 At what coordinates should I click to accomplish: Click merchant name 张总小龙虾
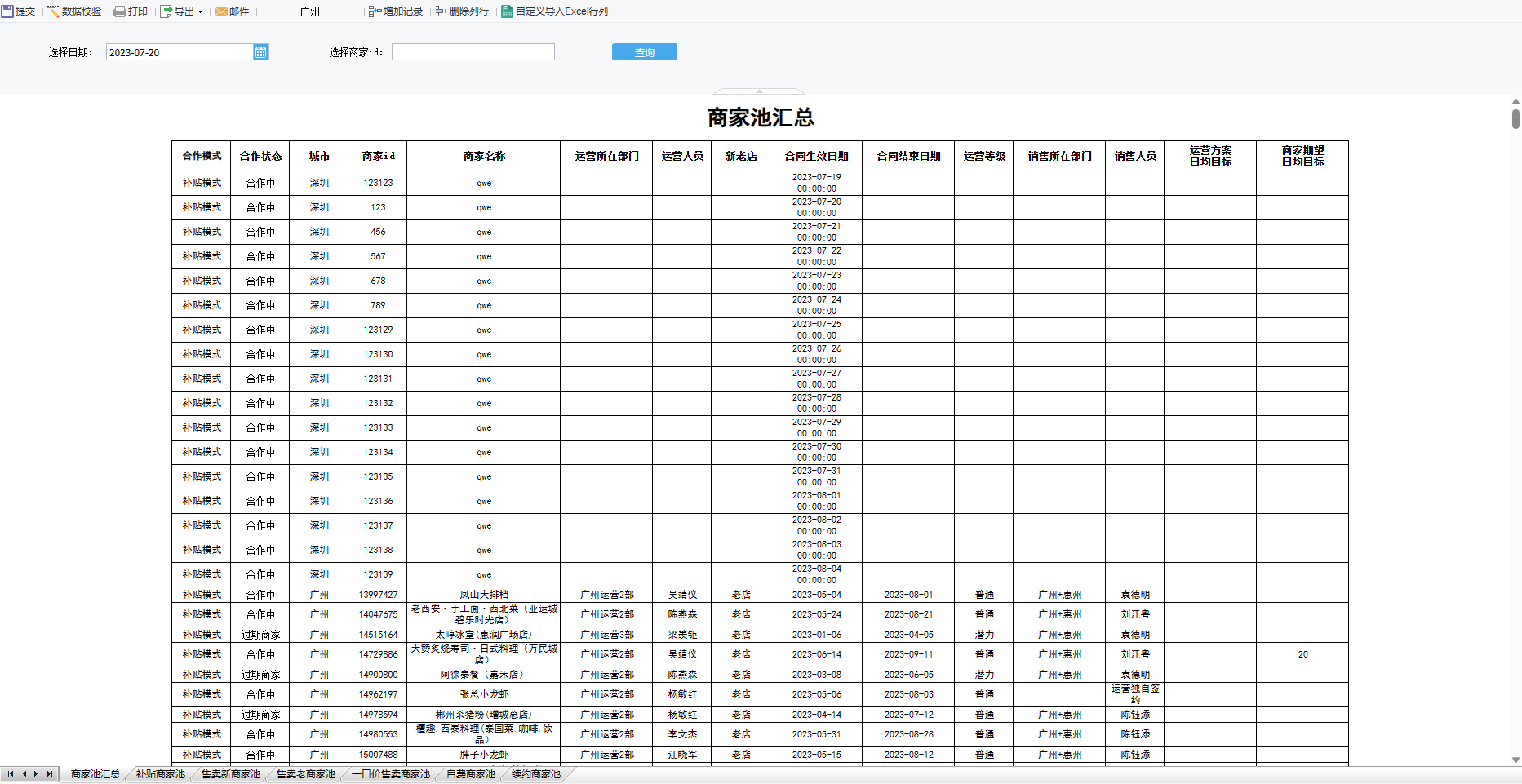pyautogui.click(x=484, y=694)
